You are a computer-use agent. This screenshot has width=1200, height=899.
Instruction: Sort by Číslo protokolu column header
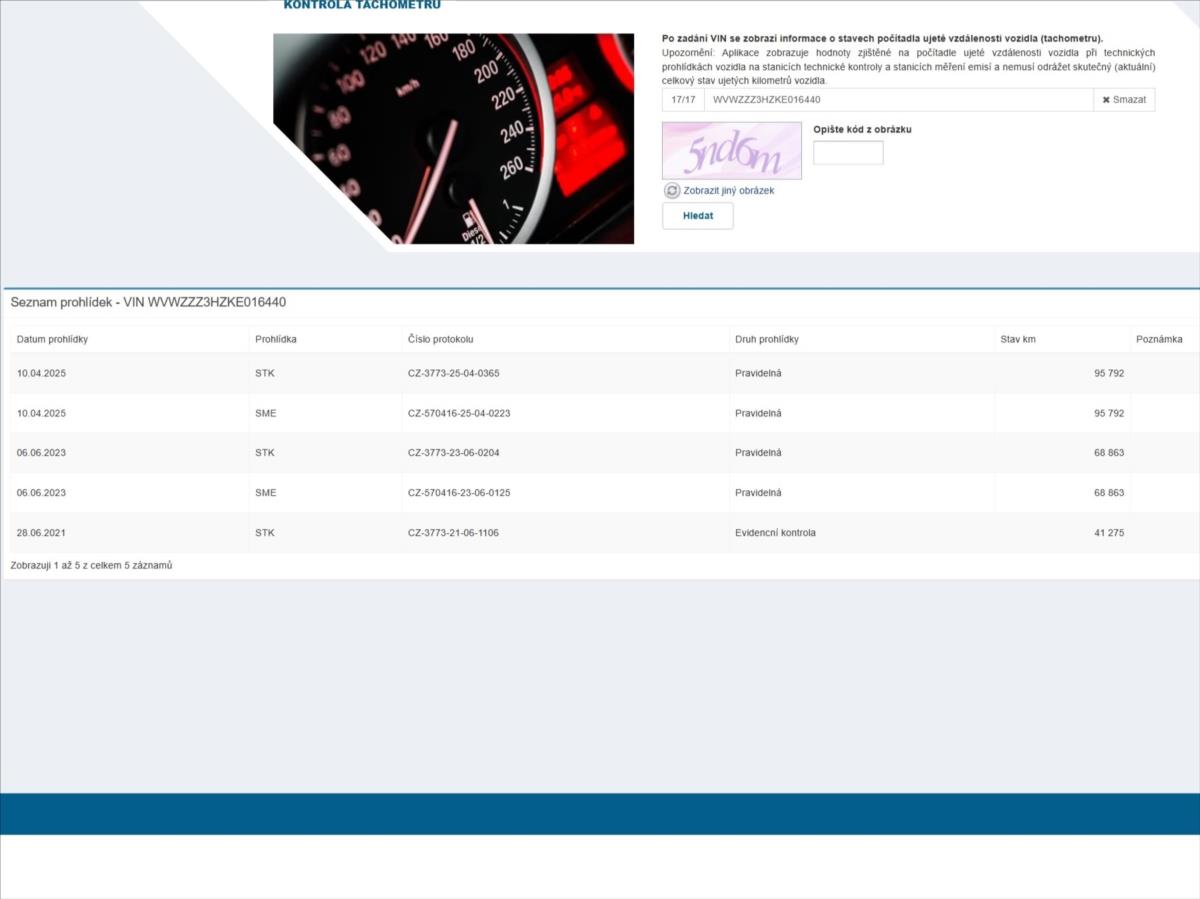(440, 339)
